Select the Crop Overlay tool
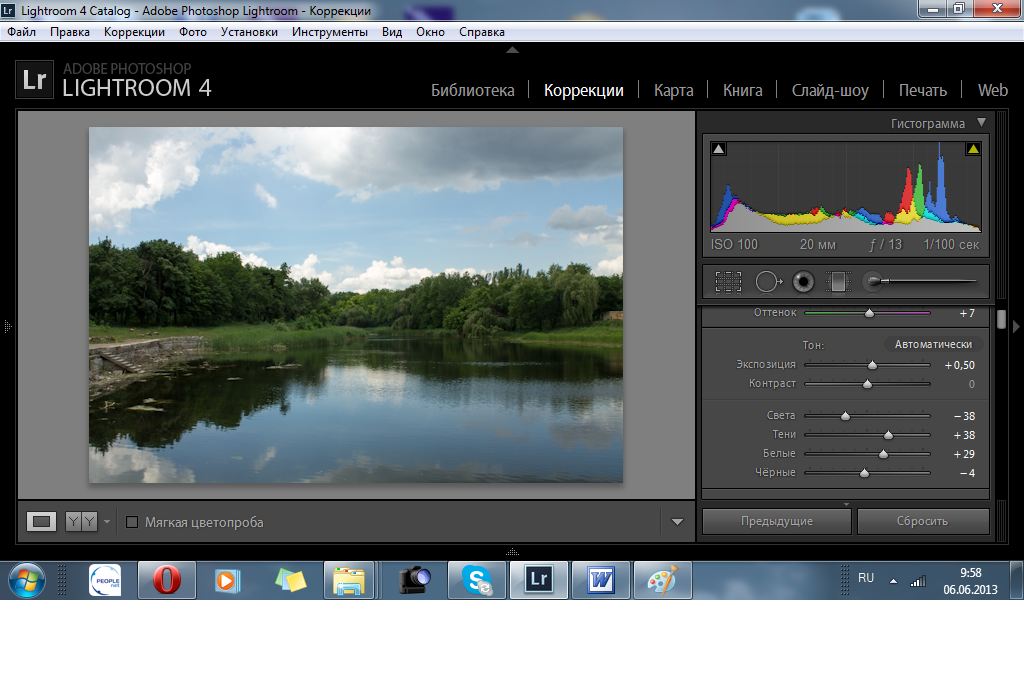The width and height of the screenshot is (1024, 688). click(x=728, y=282)
